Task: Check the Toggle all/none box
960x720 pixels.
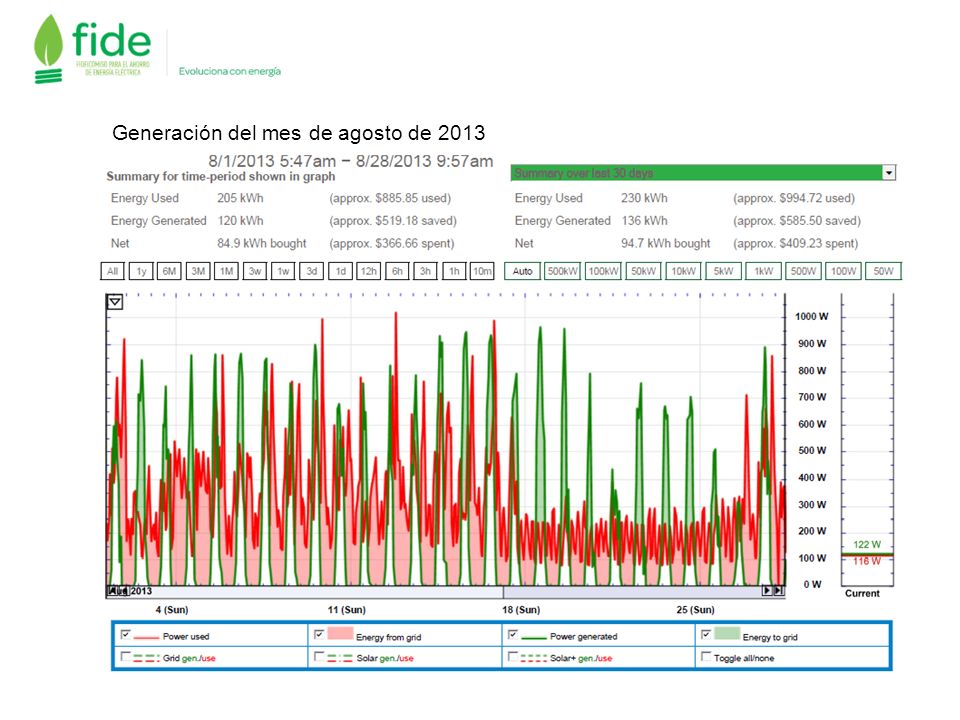Action: [706, 656]
